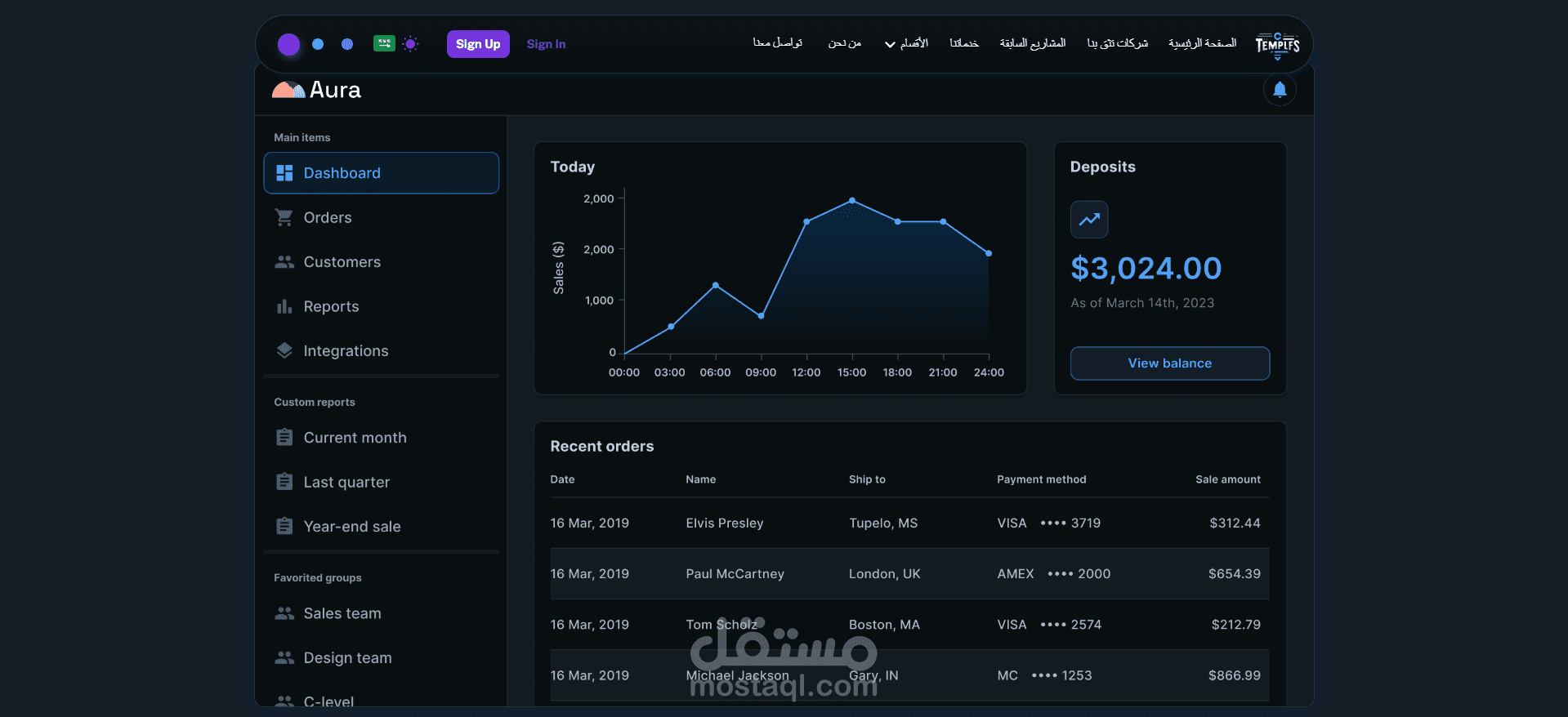Click the AMEX •••• 2000 payment cell

pos(1053,573)
